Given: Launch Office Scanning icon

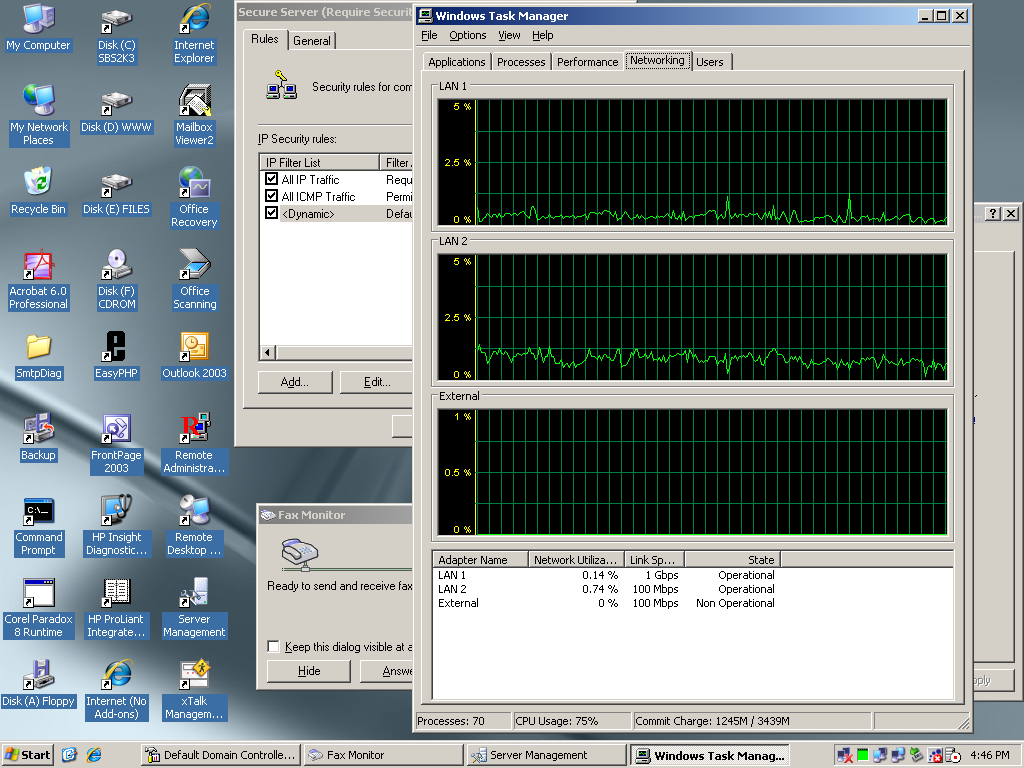Looking at the screenshot, I should pos(194,280).
